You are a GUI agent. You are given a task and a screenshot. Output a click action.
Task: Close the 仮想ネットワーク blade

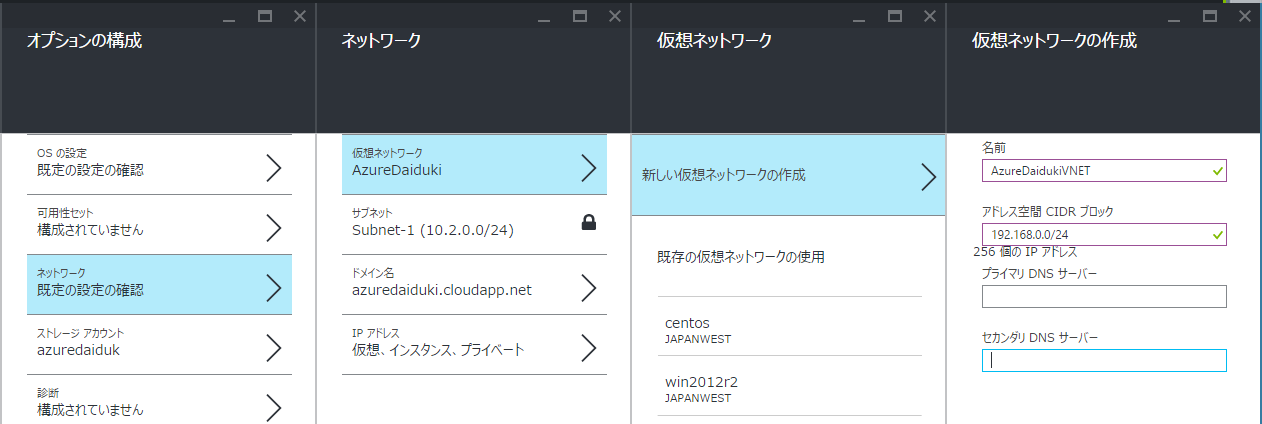(930, 16)
